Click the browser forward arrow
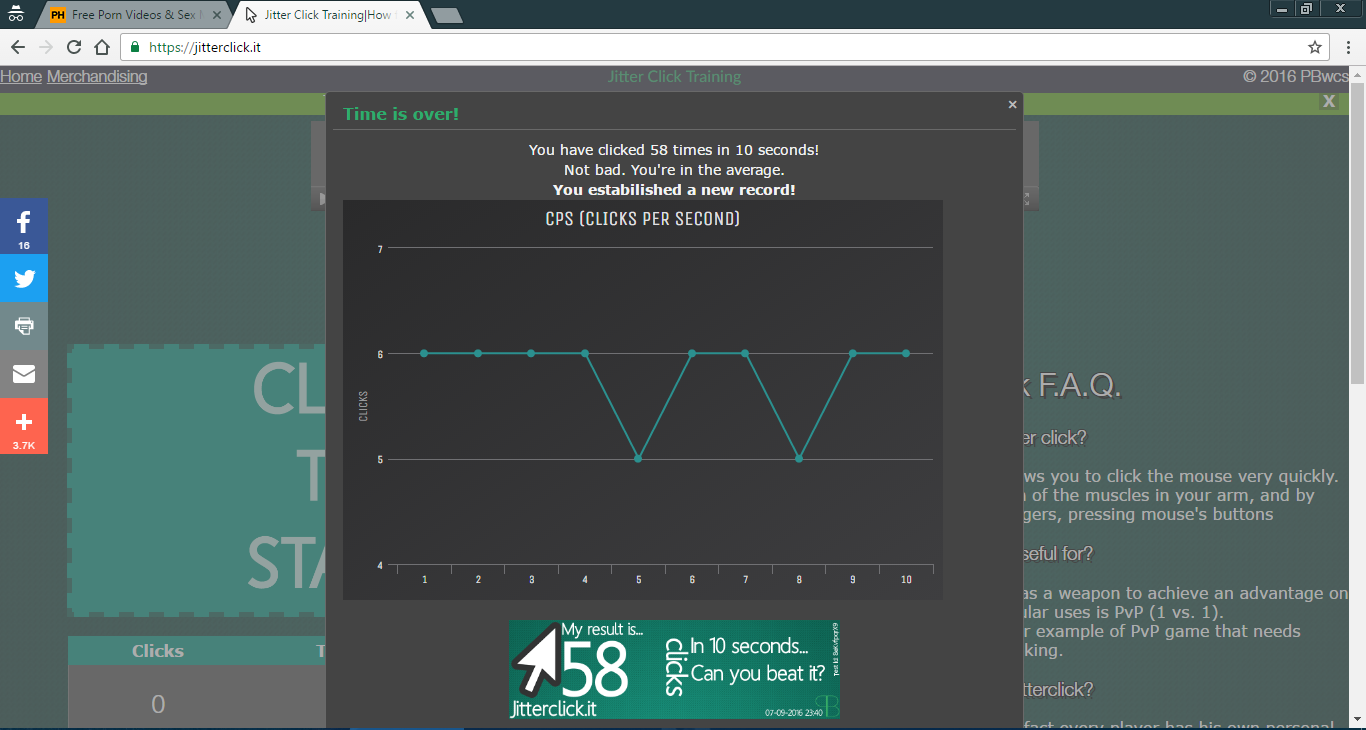 pos(46,47)
